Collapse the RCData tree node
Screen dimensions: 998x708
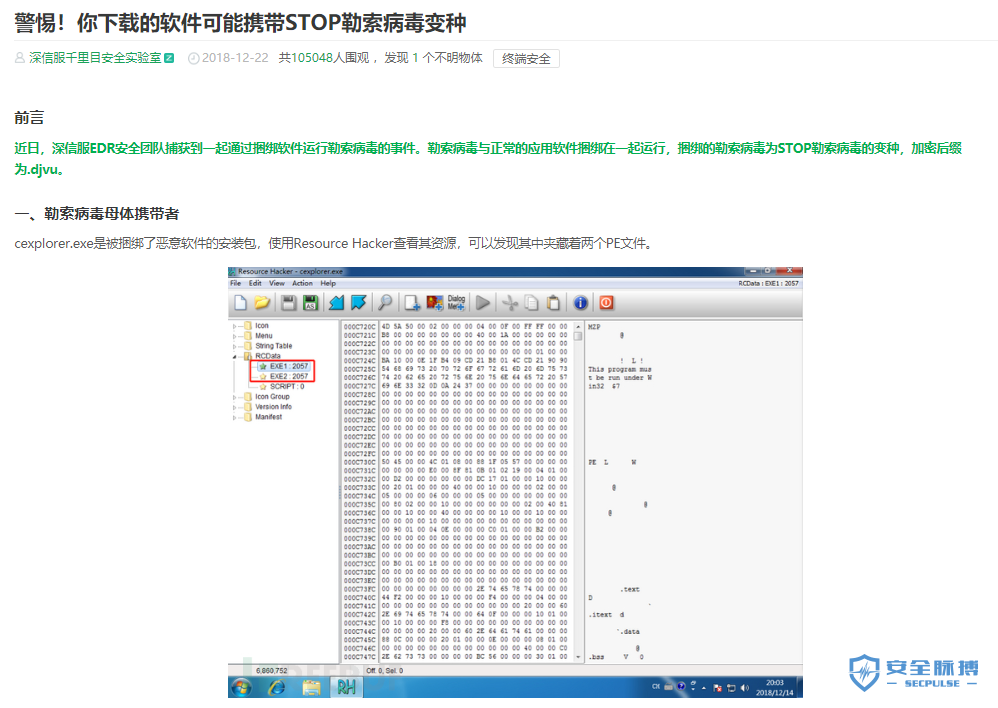tap(236, 356)
